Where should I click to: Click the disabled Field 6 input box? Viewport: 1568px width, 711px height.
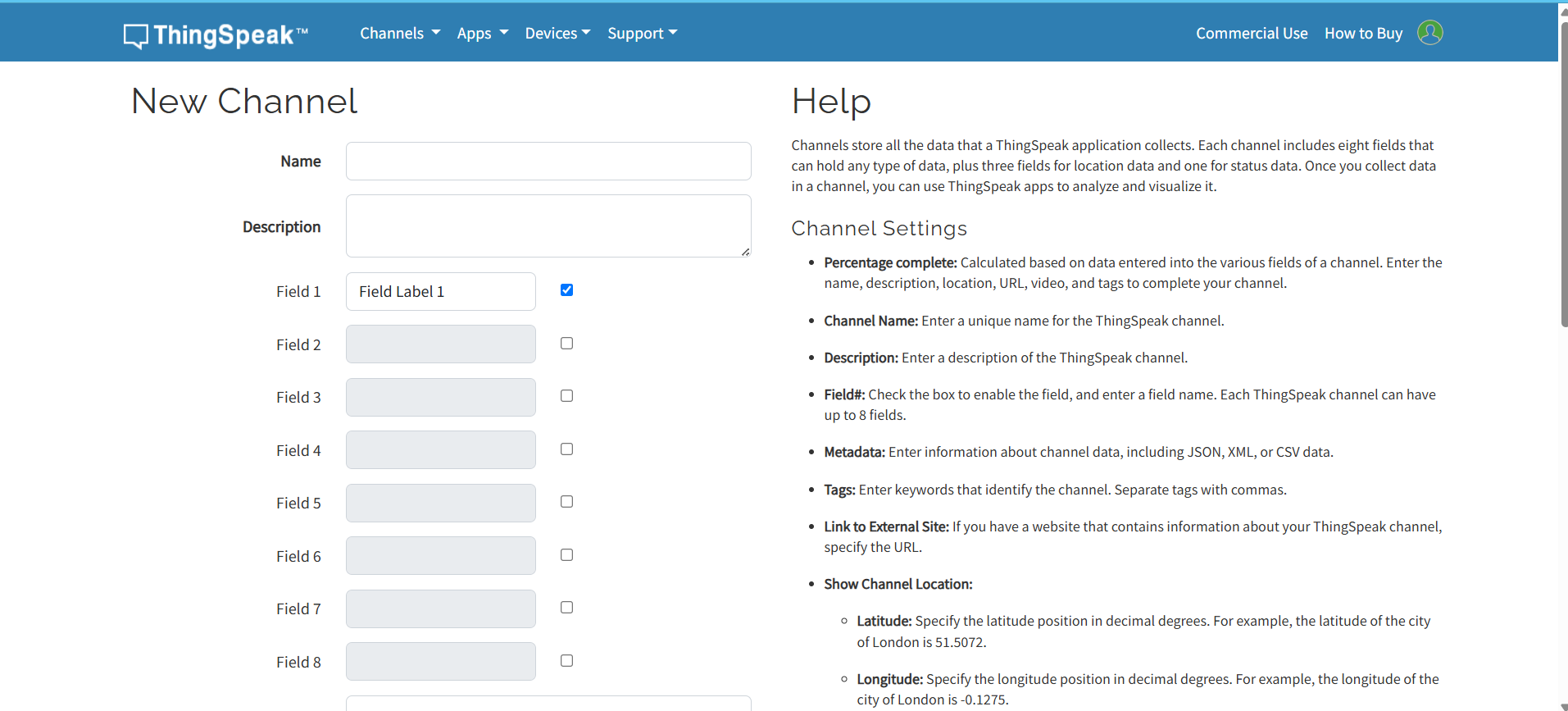pos(441,555)
